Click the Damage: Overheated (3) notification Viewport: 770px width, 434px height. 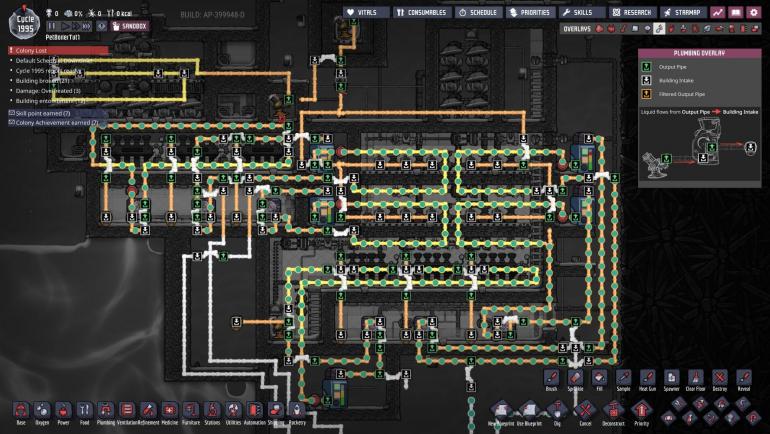pyautogui.click(x=48, y=90)
